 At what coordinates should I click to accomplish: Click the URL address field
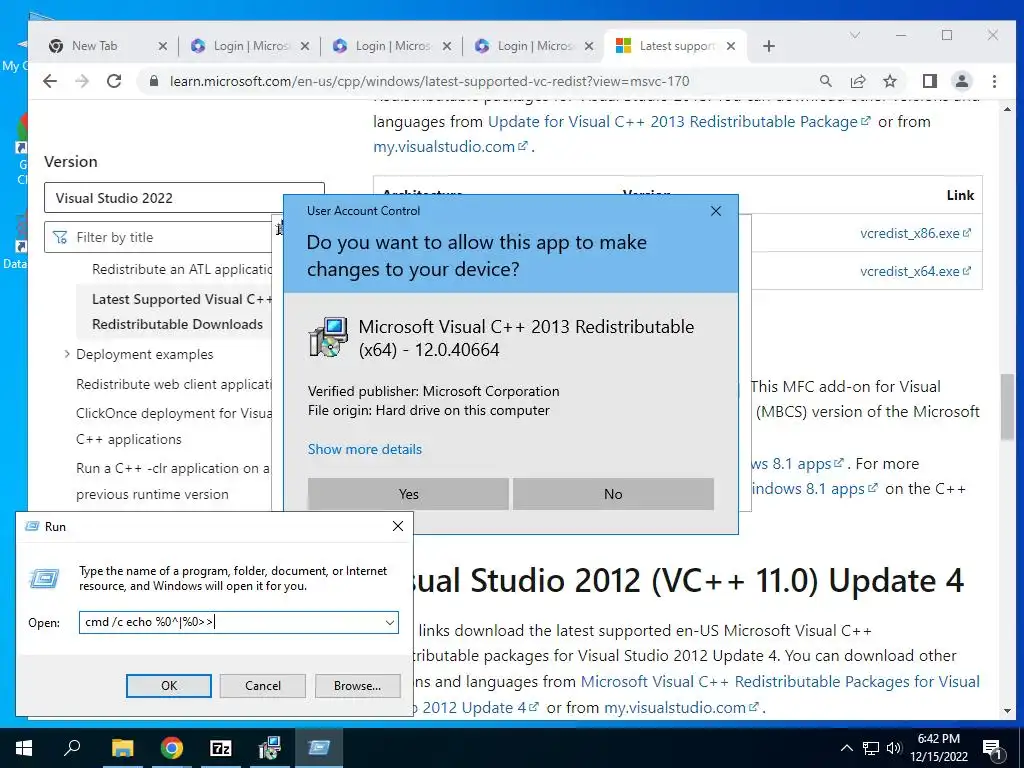(429, 81)
